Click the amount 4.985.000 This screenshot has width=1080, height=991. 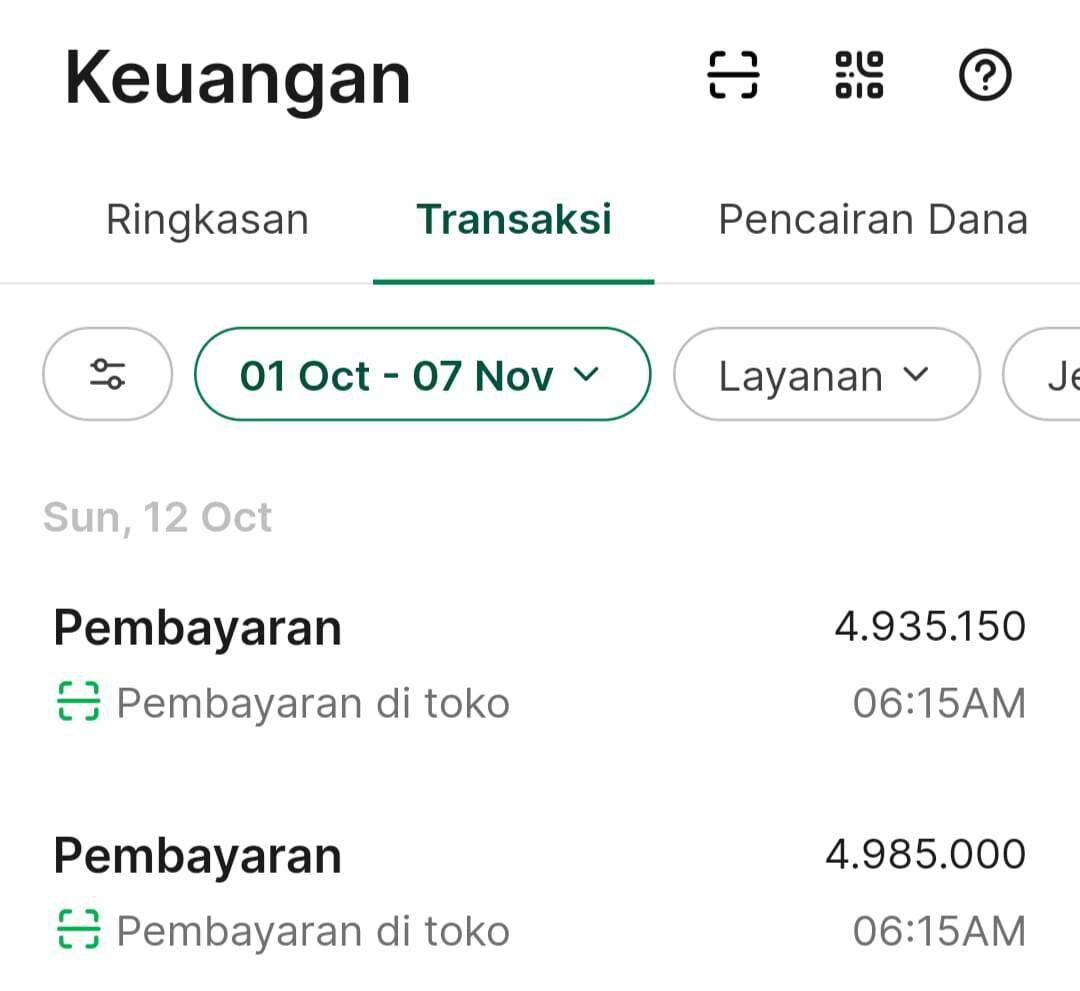point(925,855)
